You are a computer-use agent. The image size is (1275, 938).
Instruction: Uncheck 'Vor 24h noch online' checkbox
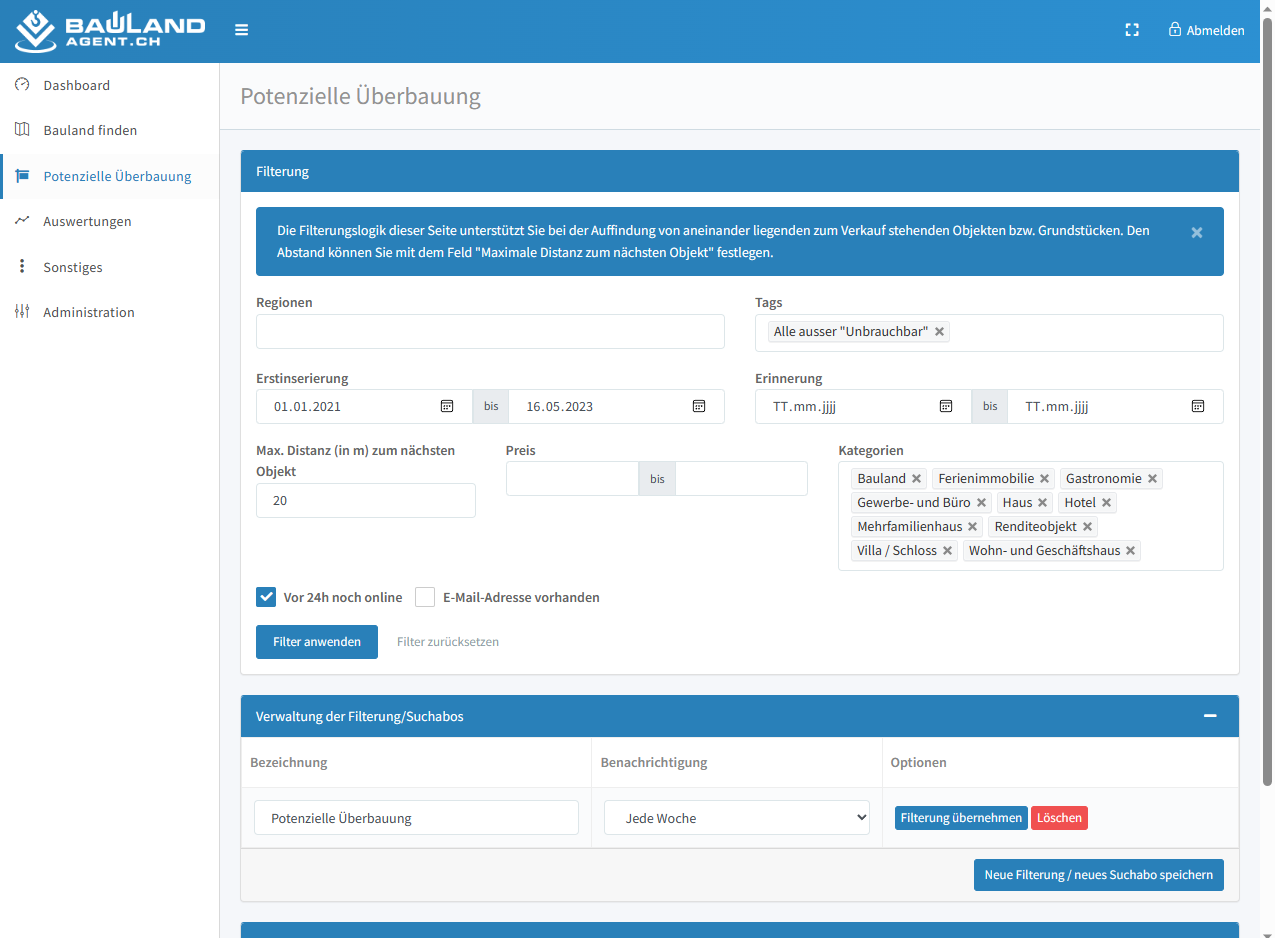point(266,597)
